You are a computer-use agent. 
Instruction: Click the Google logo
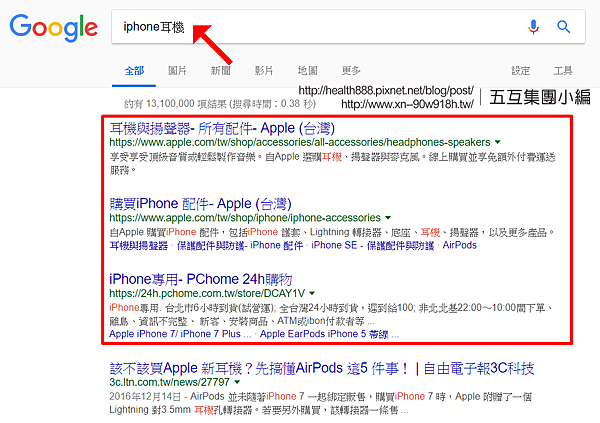click(x=54, y=28)
